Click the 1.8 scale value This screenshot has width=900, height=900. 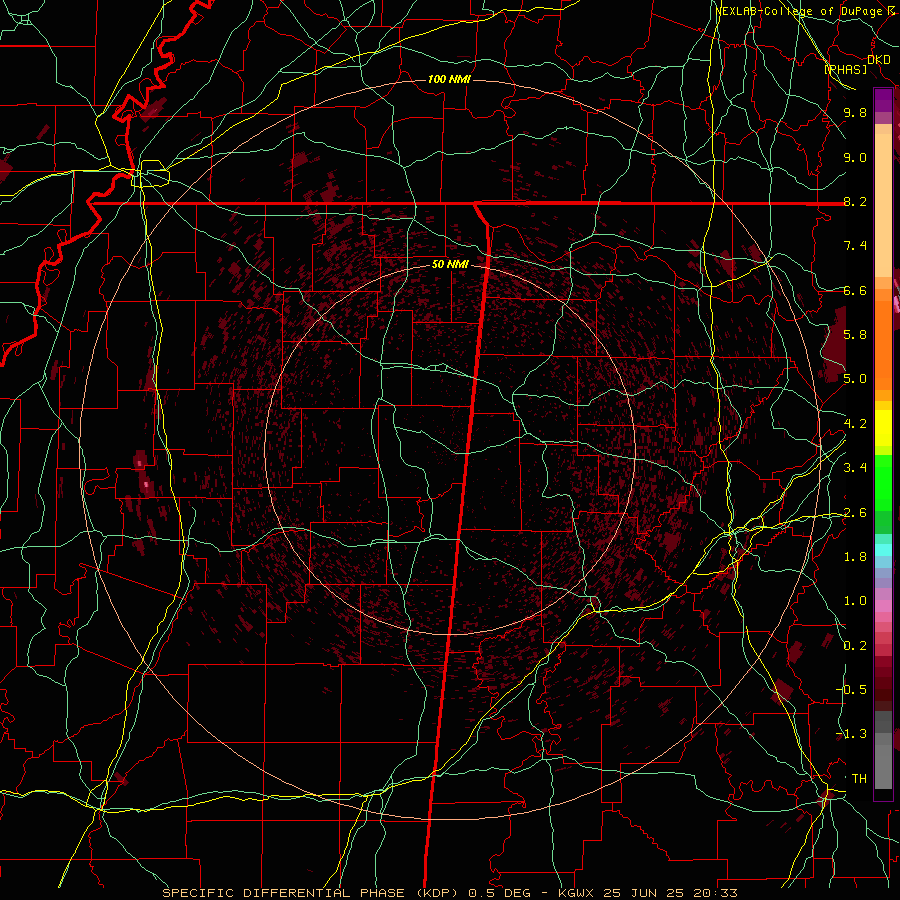(855, 557)
